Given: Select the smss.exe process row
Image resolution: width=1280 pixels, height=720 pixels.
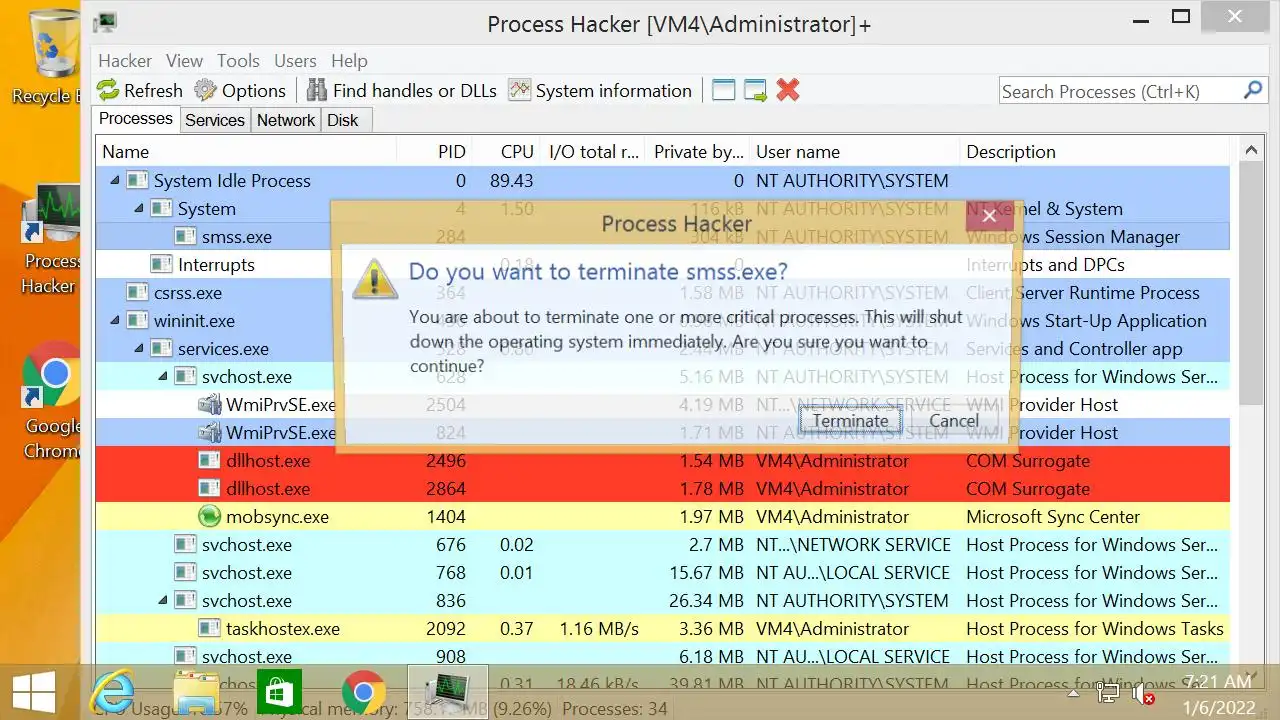Looking at the screenshot, I should click(663, 237).
